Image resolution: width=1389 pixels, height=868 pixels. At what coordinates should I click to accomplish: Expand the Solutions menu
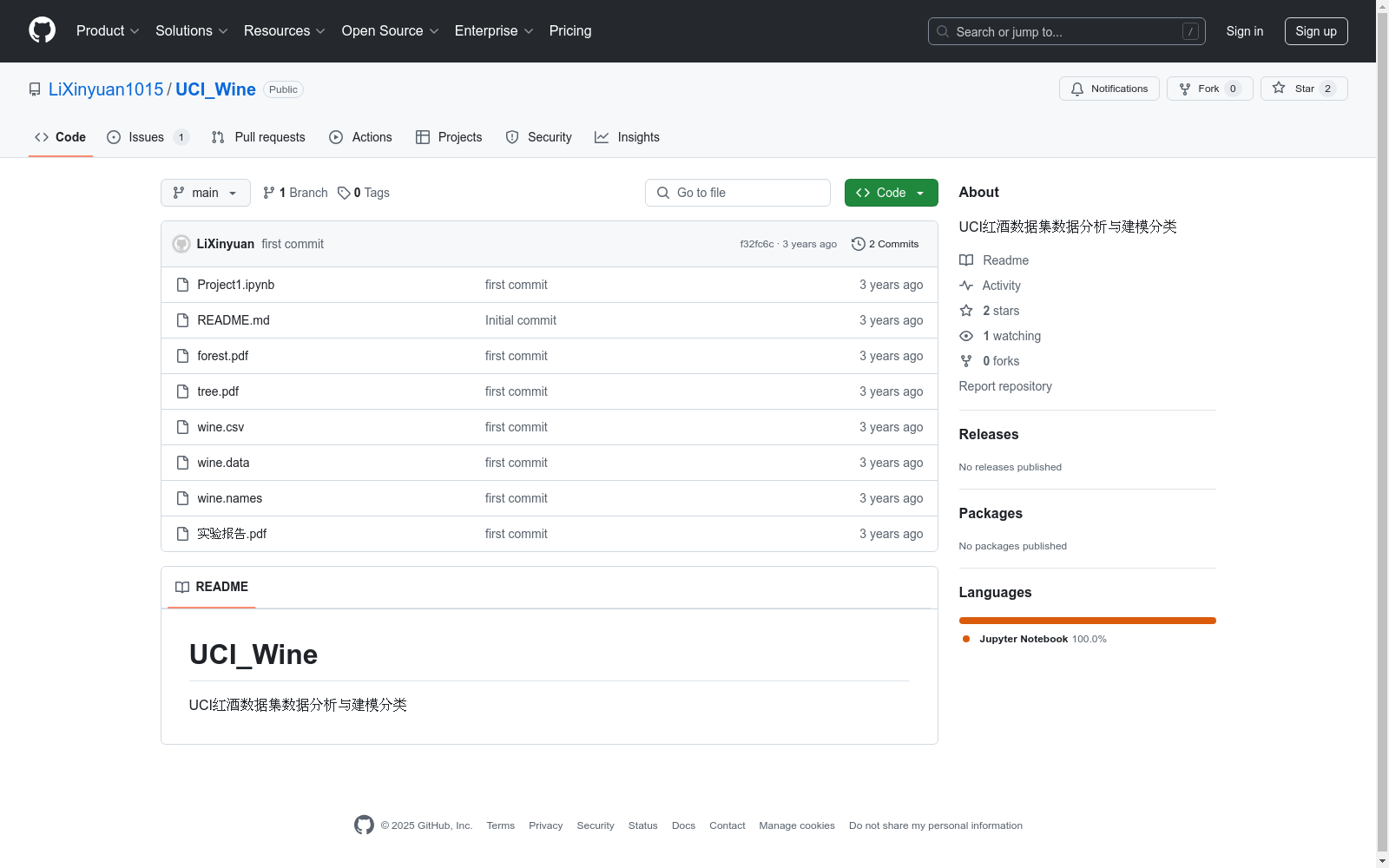pos(192,31)
